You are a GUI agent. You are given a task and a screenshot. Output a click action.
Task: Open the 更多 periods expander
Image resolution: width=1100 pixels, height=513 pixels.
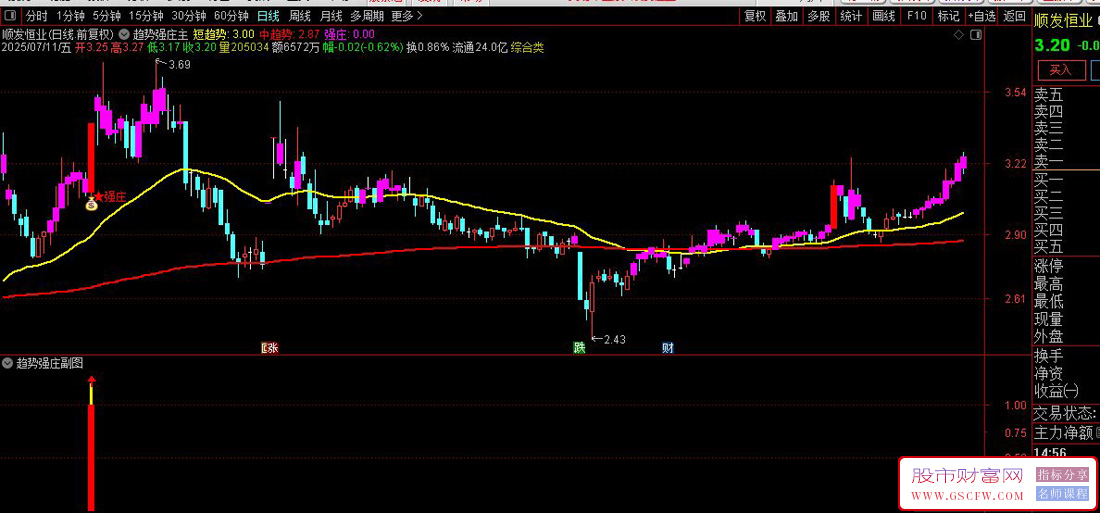point(408,15)
